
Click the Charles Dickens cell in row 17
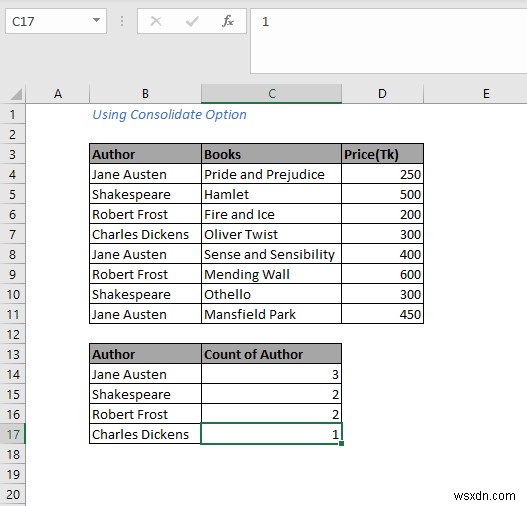pos(145,434)
